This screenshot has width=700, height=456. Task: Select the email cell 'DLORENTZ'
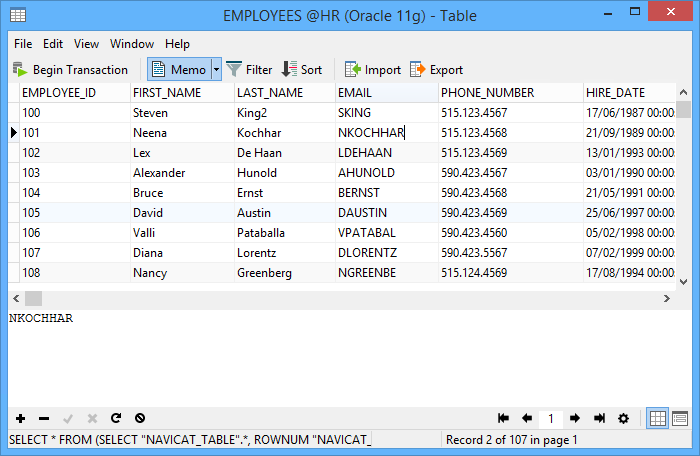pos(387,253)
